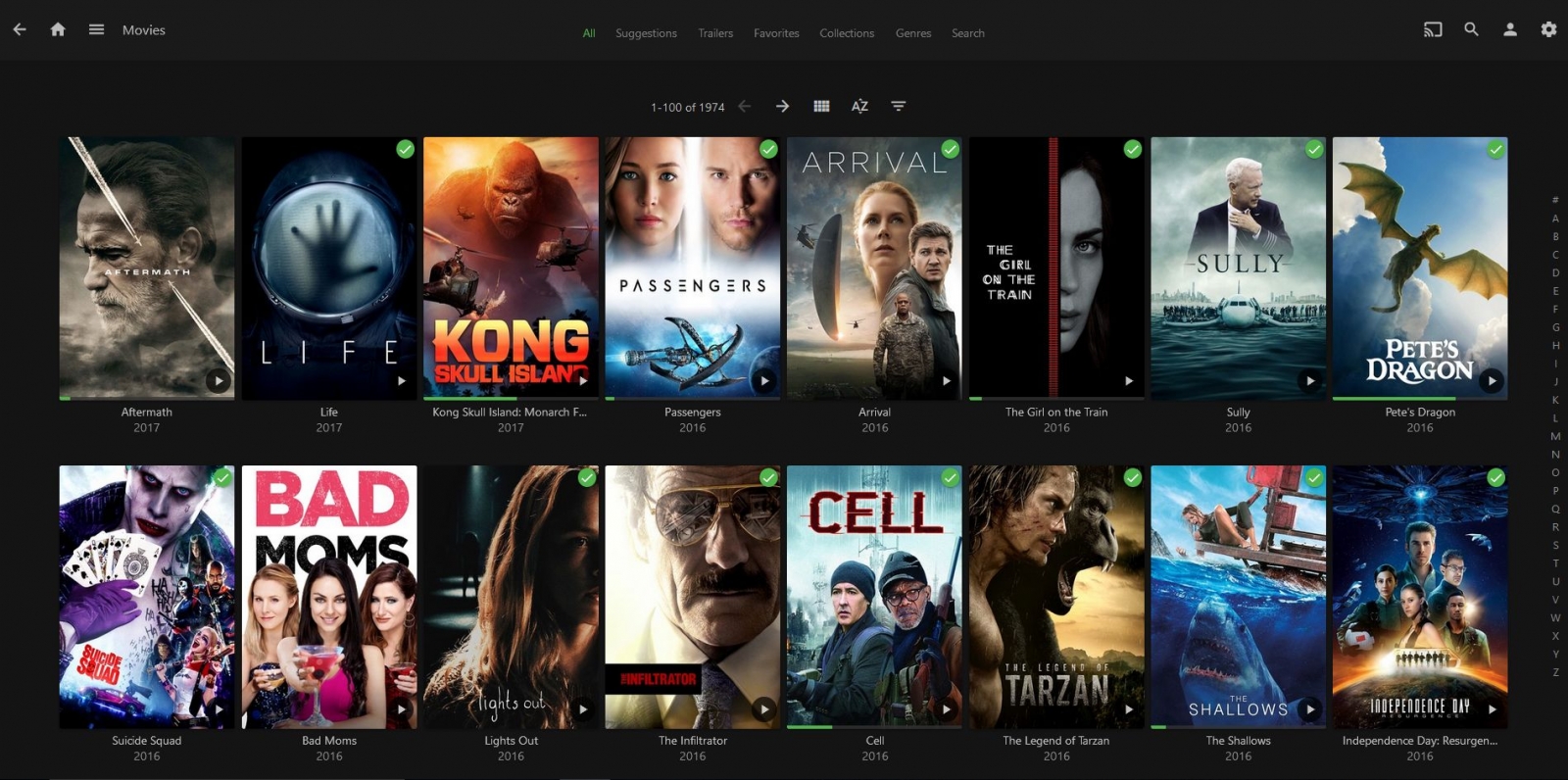The height and width of the screenshot is (780, 1568).
Task: Jump to letter T in alphabet picker
Action: (x=1555, y=563)
